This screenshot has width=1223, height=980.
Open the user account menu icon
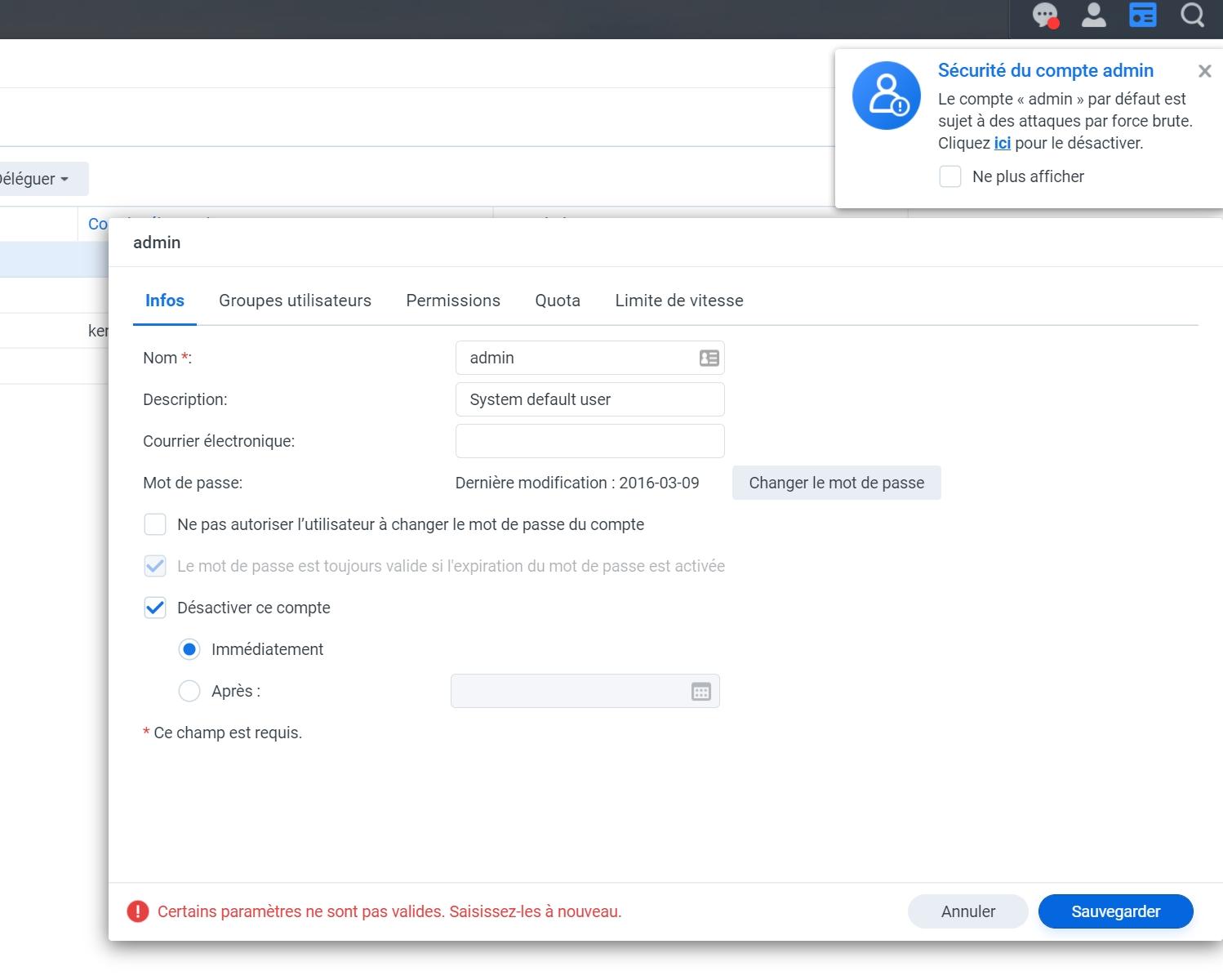tap(1093, 16)
